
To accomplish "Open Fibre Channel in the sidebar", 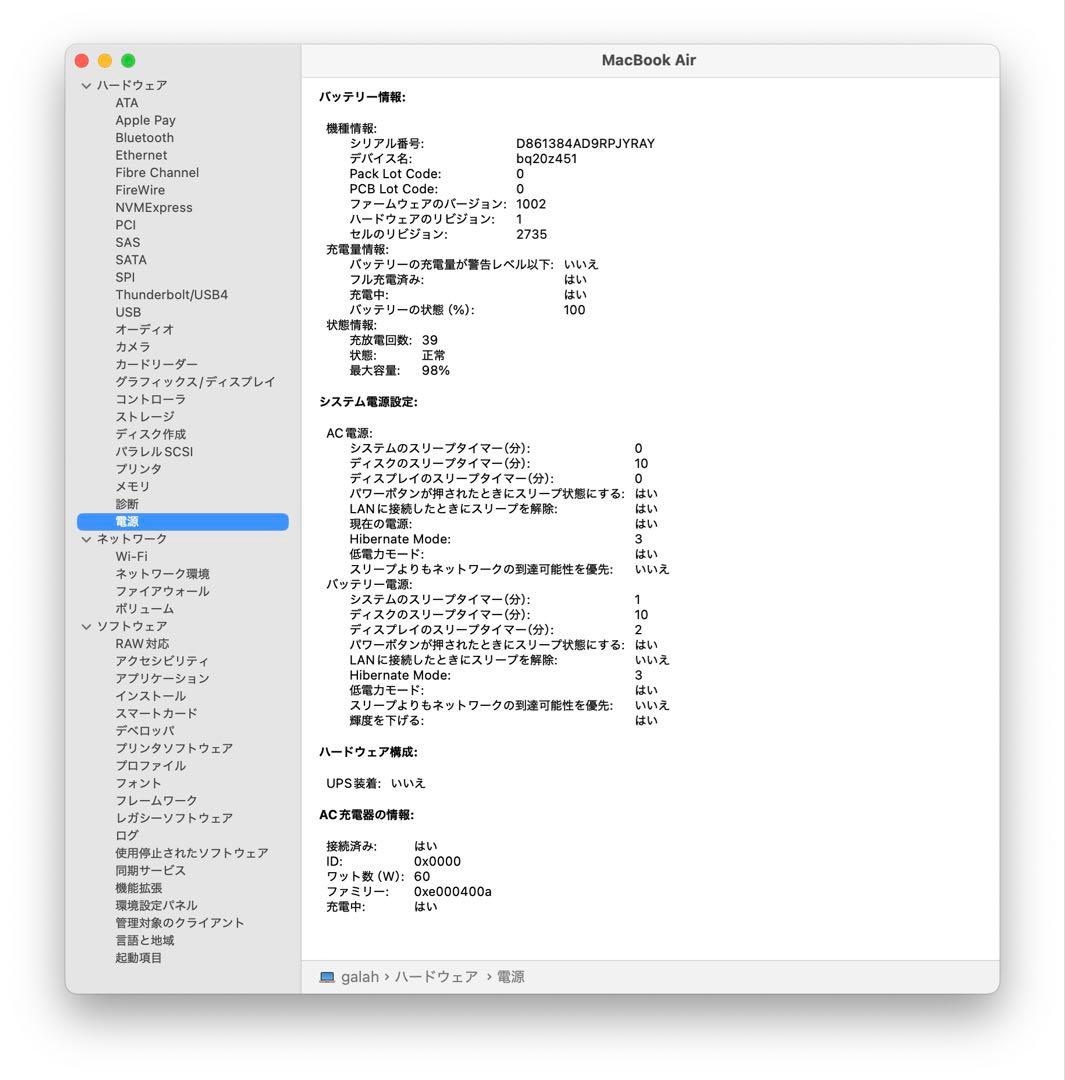I will click(157, 172).
